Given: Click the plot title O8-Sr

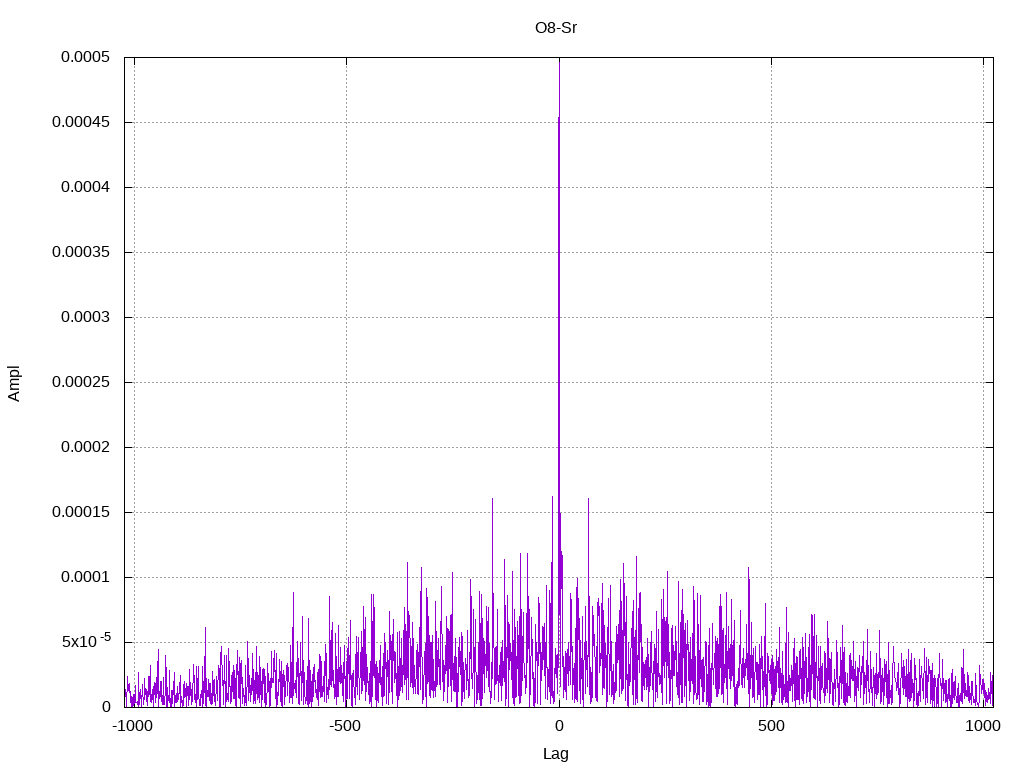Looking at the screenshot, I should [556, 28].
